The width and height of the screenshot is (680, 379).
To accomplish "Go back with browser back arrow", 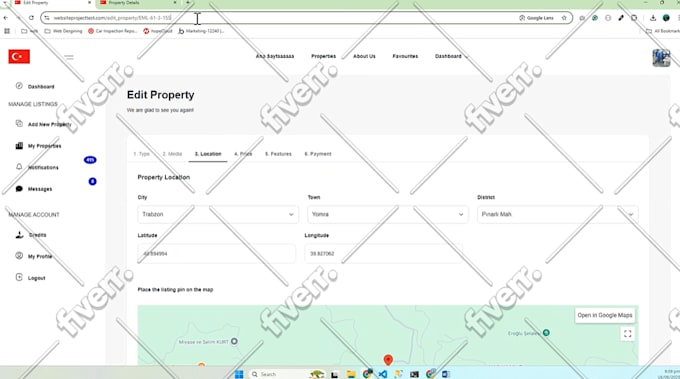I will tap(6, 18).
